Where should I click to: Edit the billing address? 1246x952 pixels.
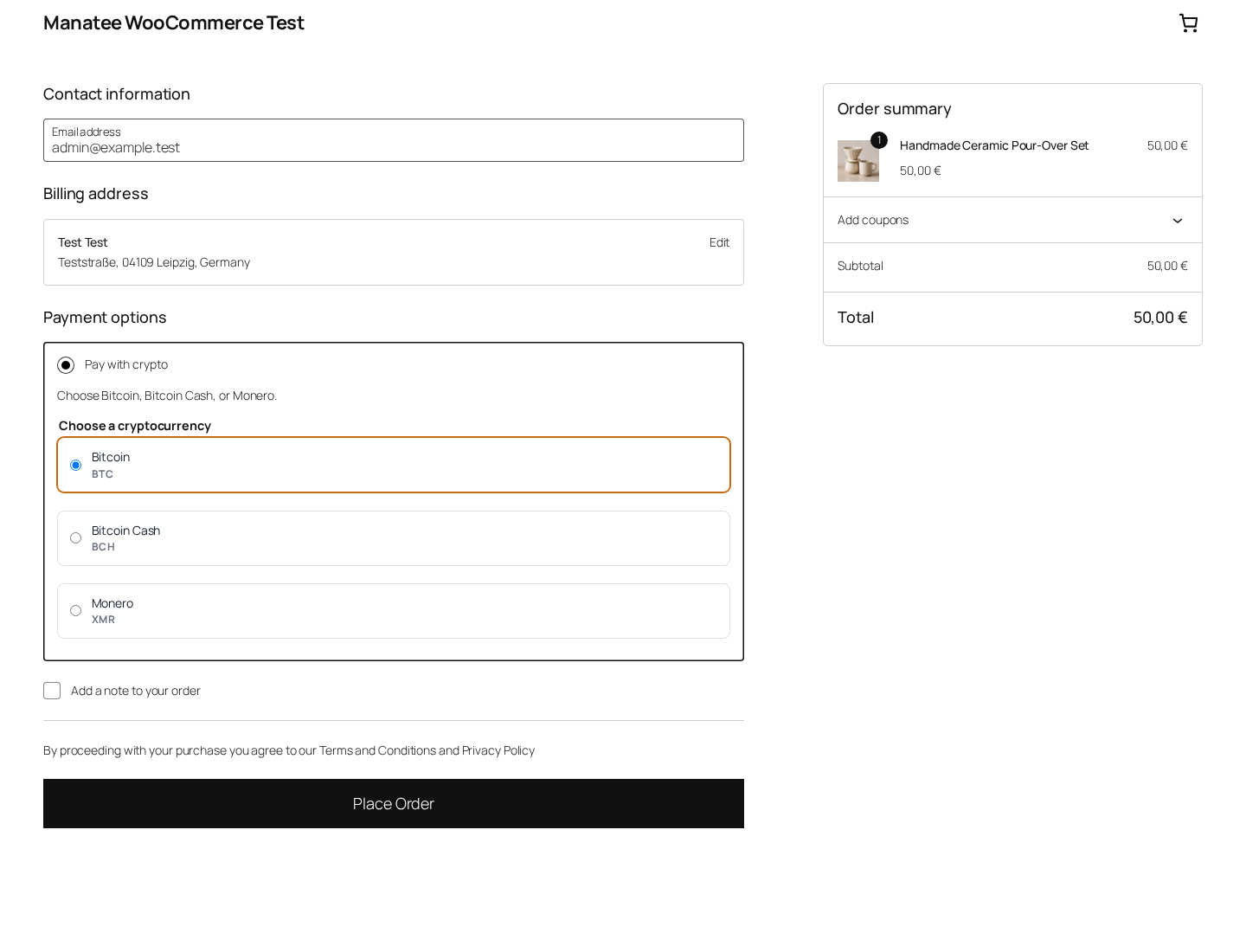(719, 242)
